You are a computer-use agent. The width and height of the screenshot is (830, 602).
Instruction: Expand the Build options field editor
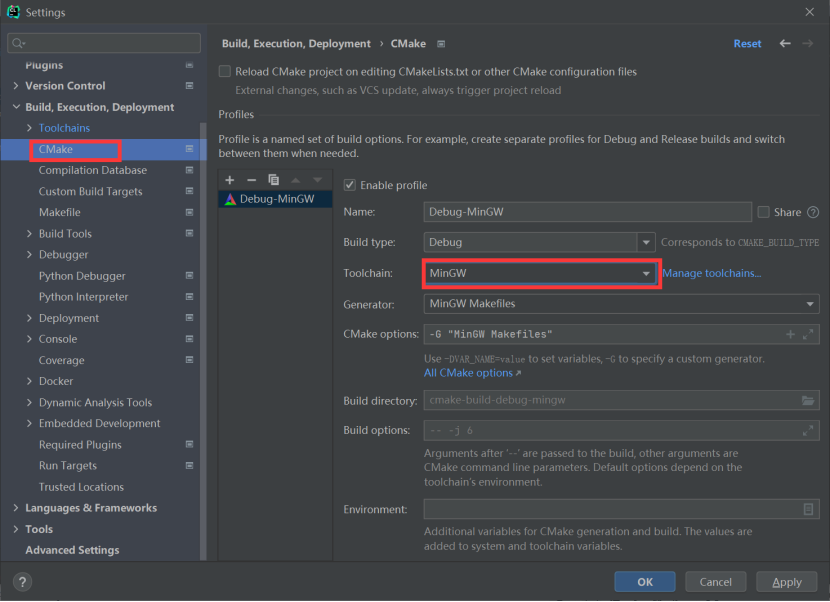(x=808, y=430)
